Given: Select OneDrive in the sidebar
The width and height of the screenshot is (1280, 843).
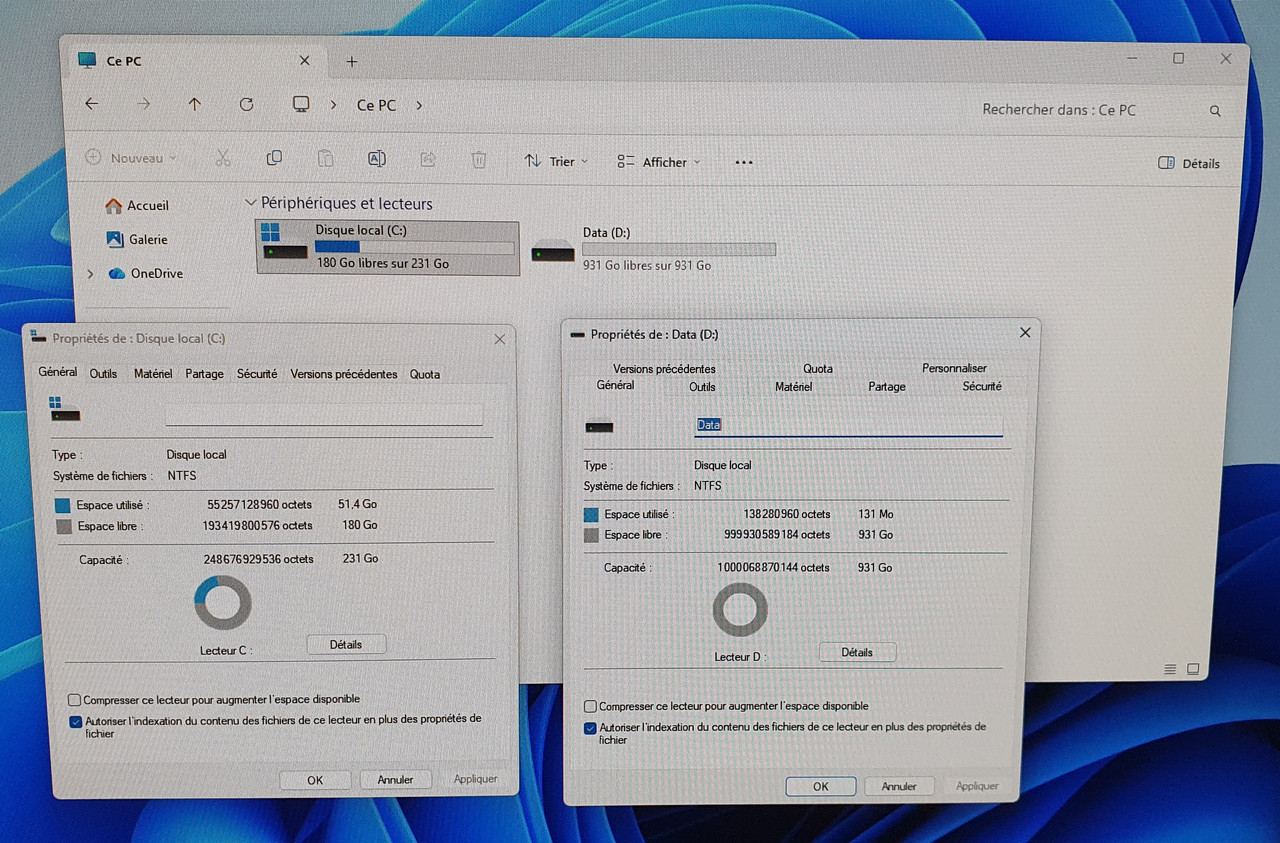Looking at the screenshot, I should (x=146, y=273).
